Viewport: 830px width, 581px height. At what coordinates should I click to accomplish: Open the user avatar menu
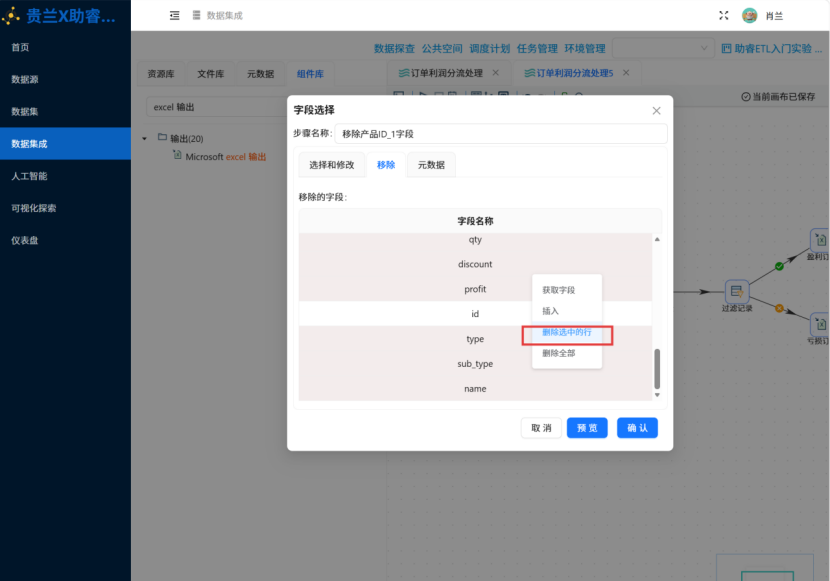tap(749, 15)
